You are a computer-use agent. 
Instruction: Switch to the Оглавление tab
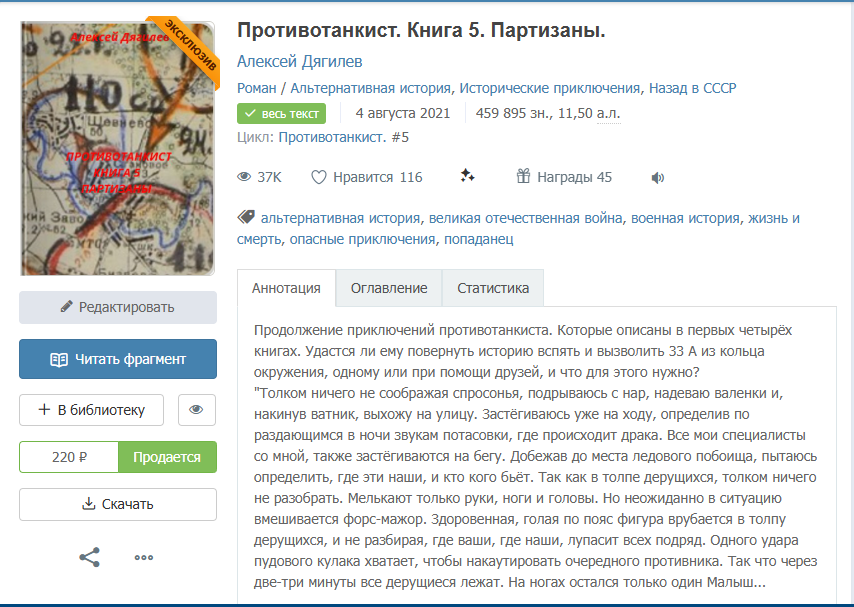pos(388,288)
